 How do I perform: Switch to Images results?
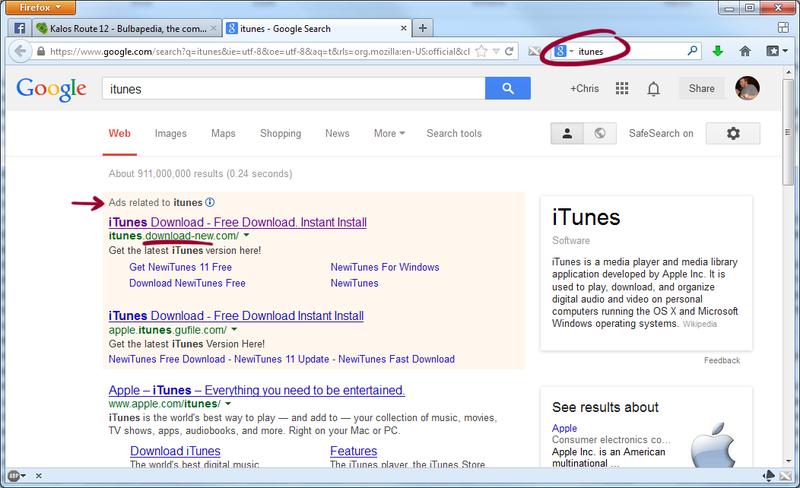coord(171,133)
